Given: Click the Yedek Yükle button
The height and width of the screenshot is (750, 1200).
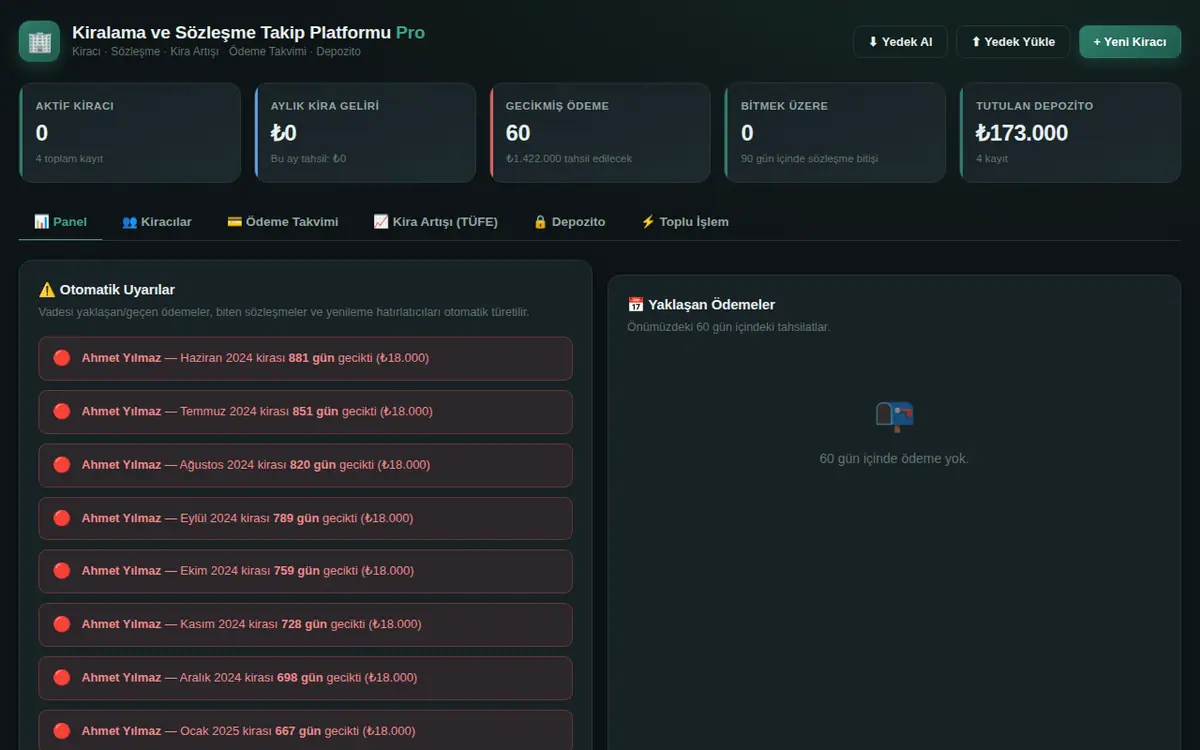Looking at the screenshot, I should [x=1013, y=42].
